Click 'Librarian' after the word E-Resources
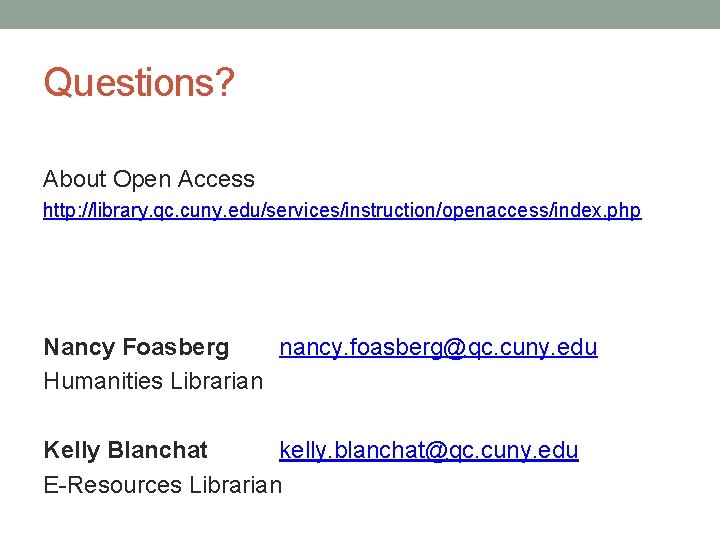 point(236,485)
